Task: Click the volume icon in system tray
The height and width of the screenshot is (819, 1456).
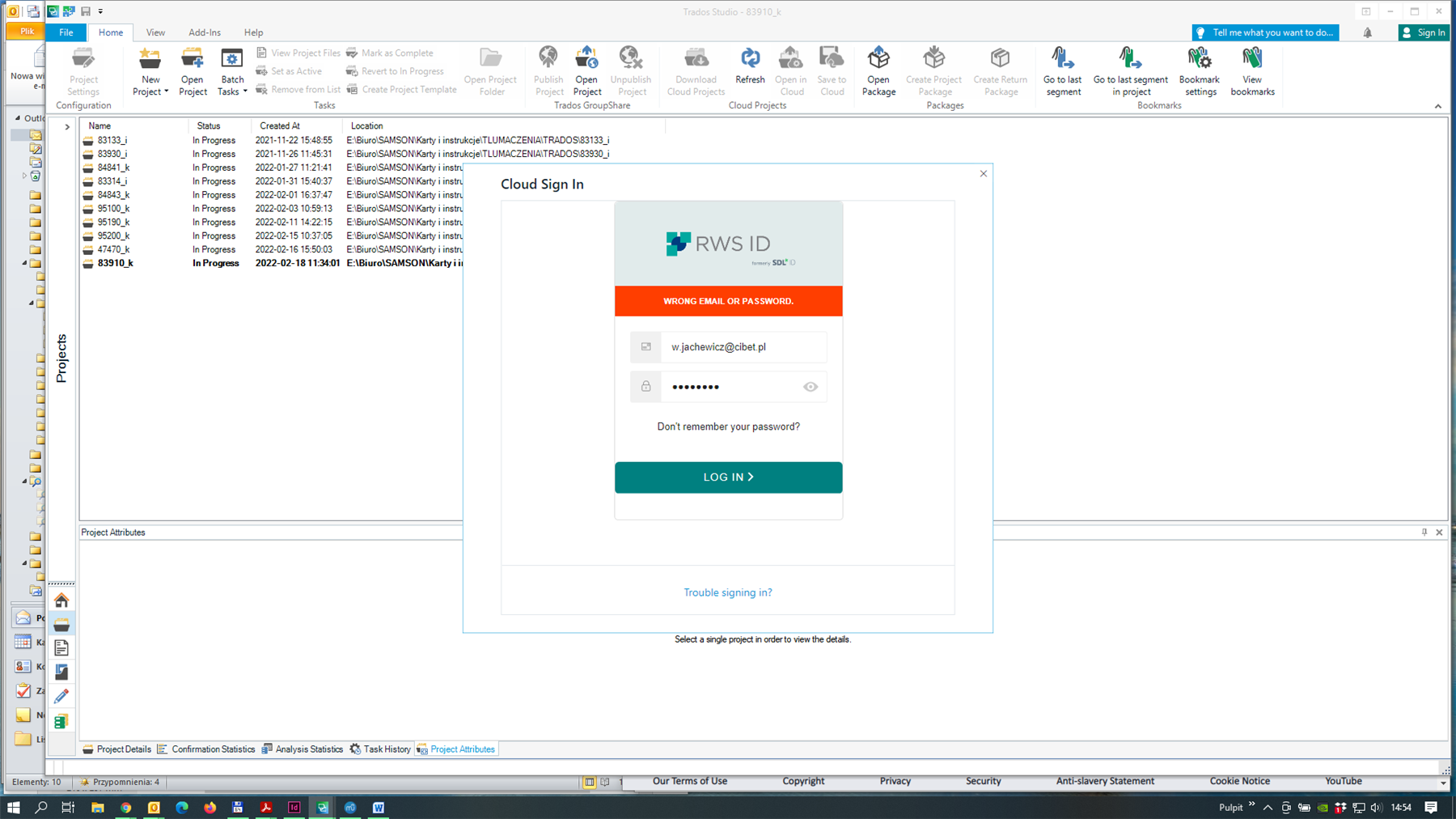Action: tap(1377, 807)
